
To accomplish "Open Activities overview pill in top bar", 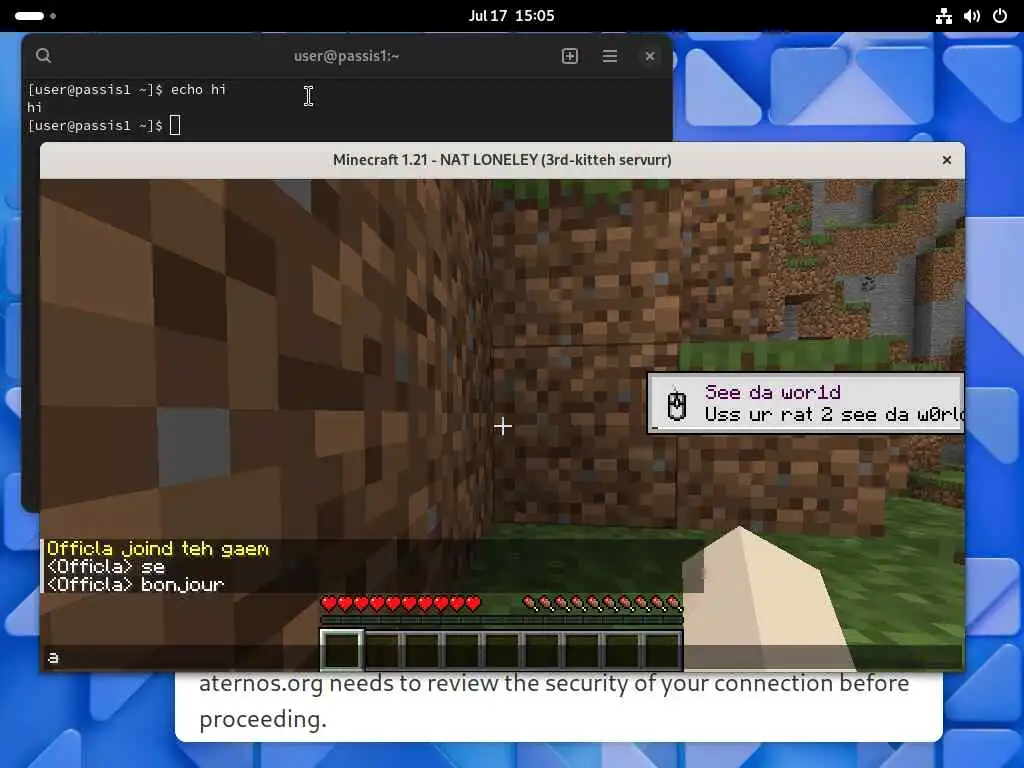I will pos(35,16).
